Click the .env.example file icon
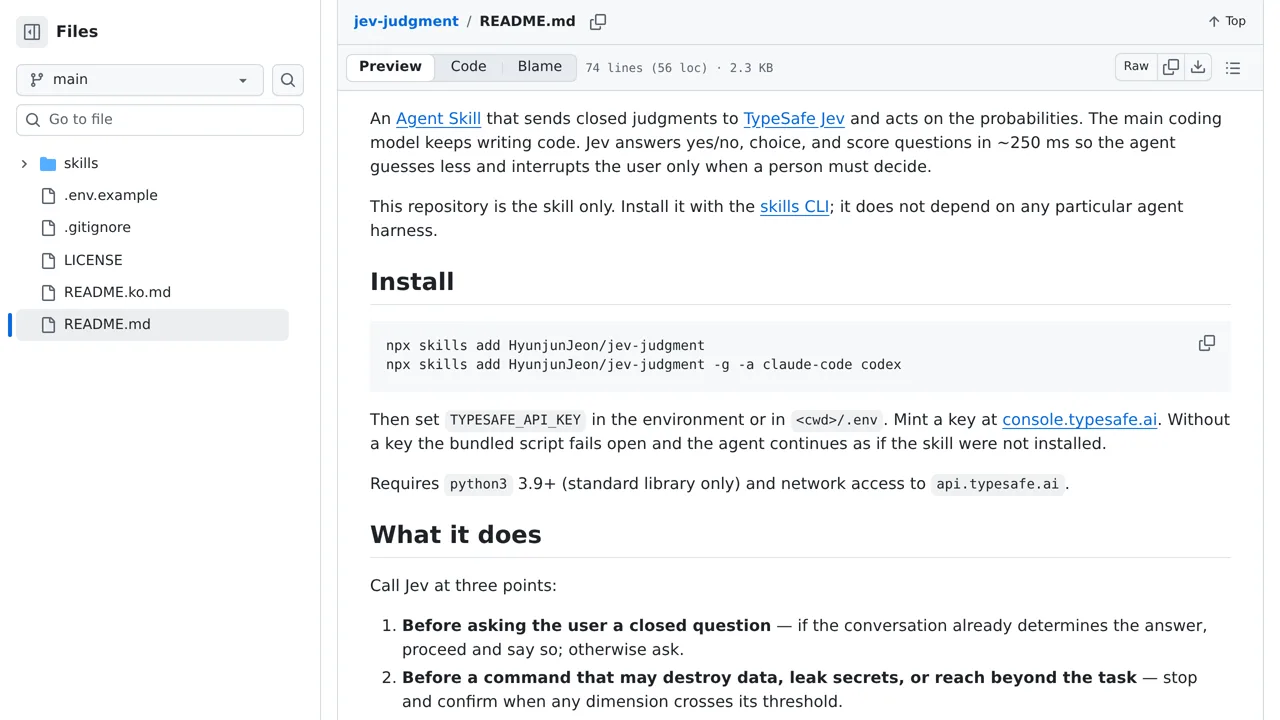The height and width of the screenshot is (720, 1280). click(x=48, y=195)
